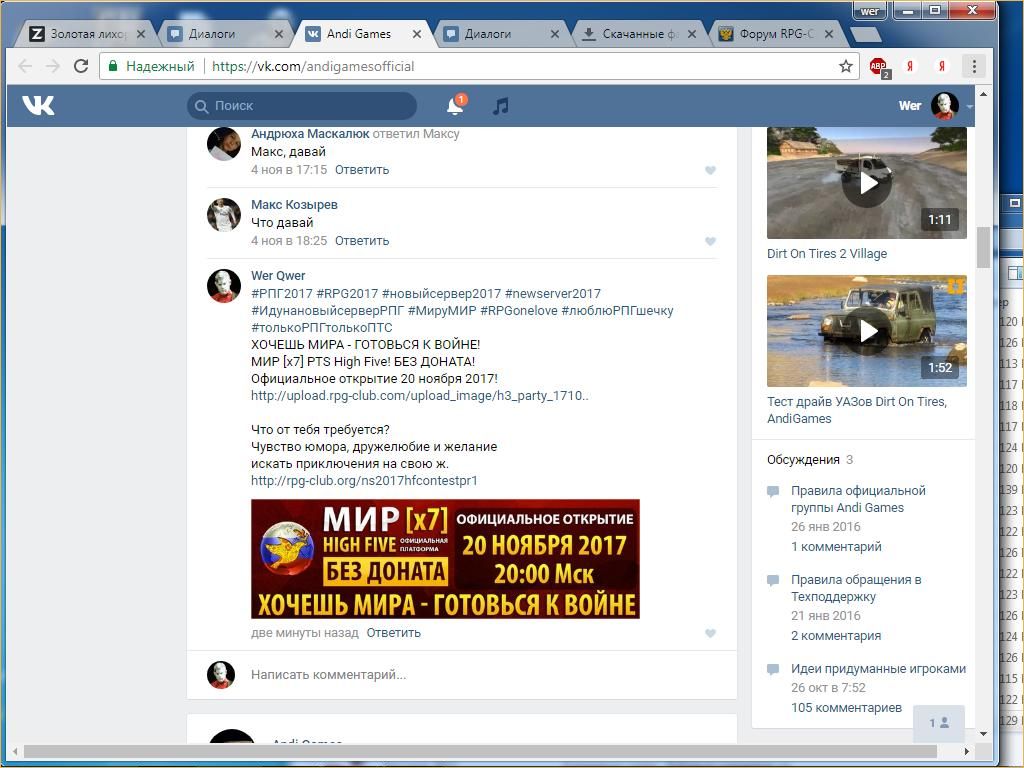1024x768 pixels.
Task: Click Макс Козырев's avatar
Action: point(224,215)
